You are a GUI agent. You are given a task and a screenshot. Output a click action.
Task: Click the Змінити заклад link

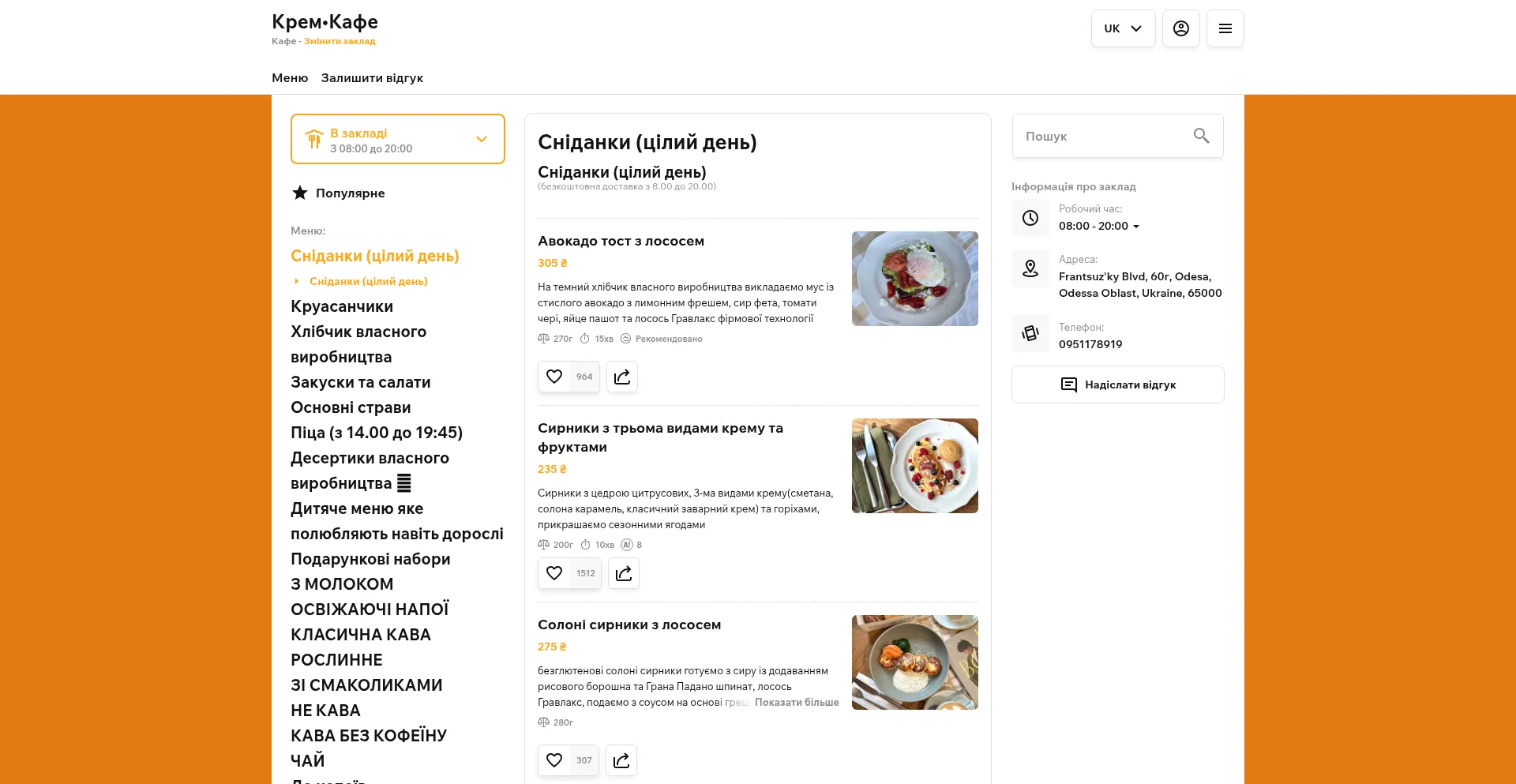click(x=340, y=41)
